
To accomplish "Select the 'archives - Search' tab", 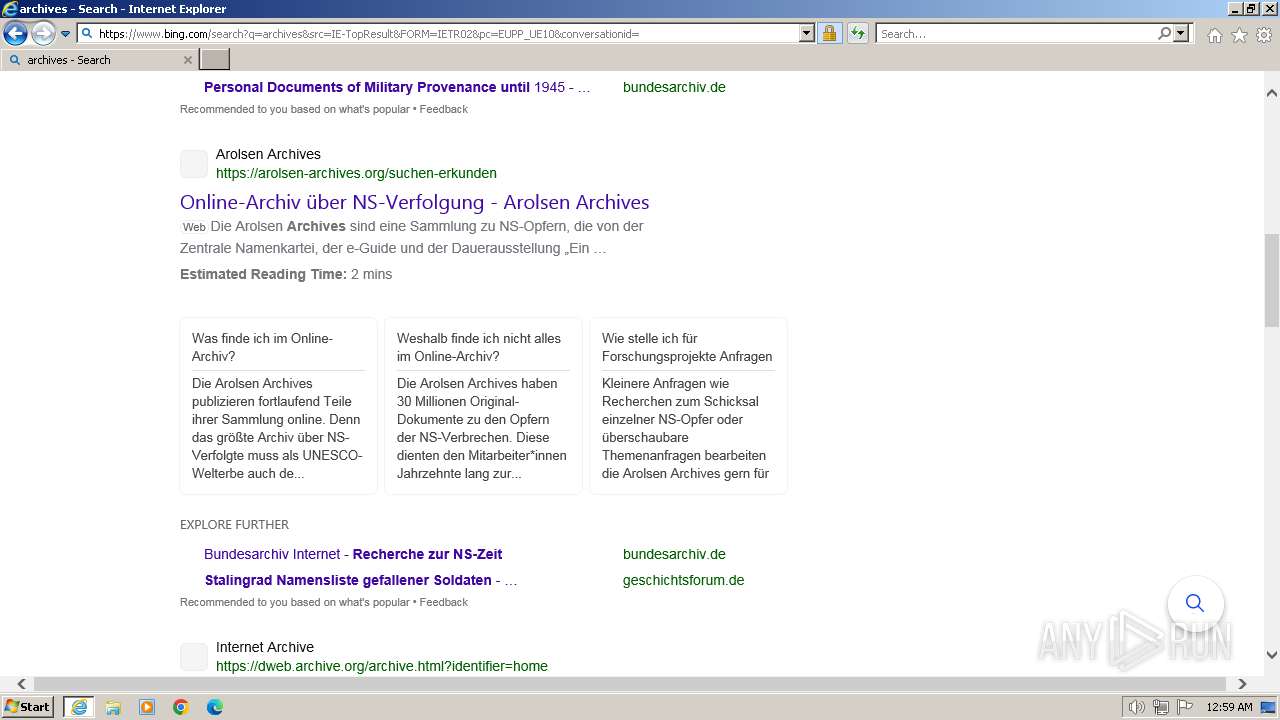I will 98,60.
